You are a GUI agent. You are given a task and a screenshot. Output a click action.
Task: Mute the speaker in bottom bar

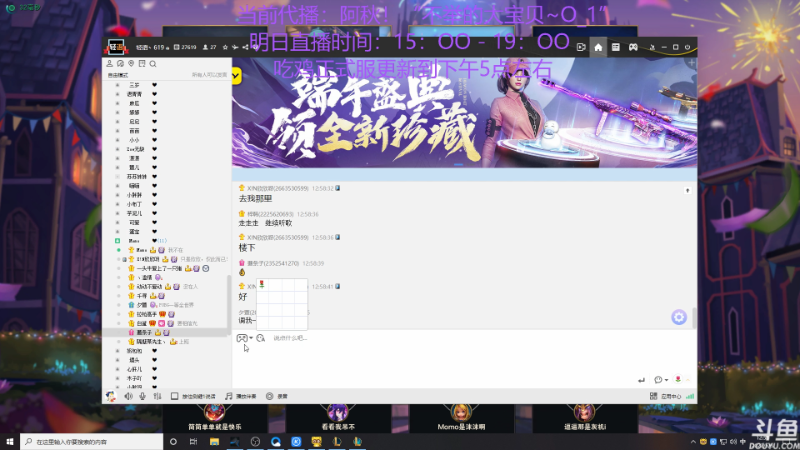click(x=128, y=396)
